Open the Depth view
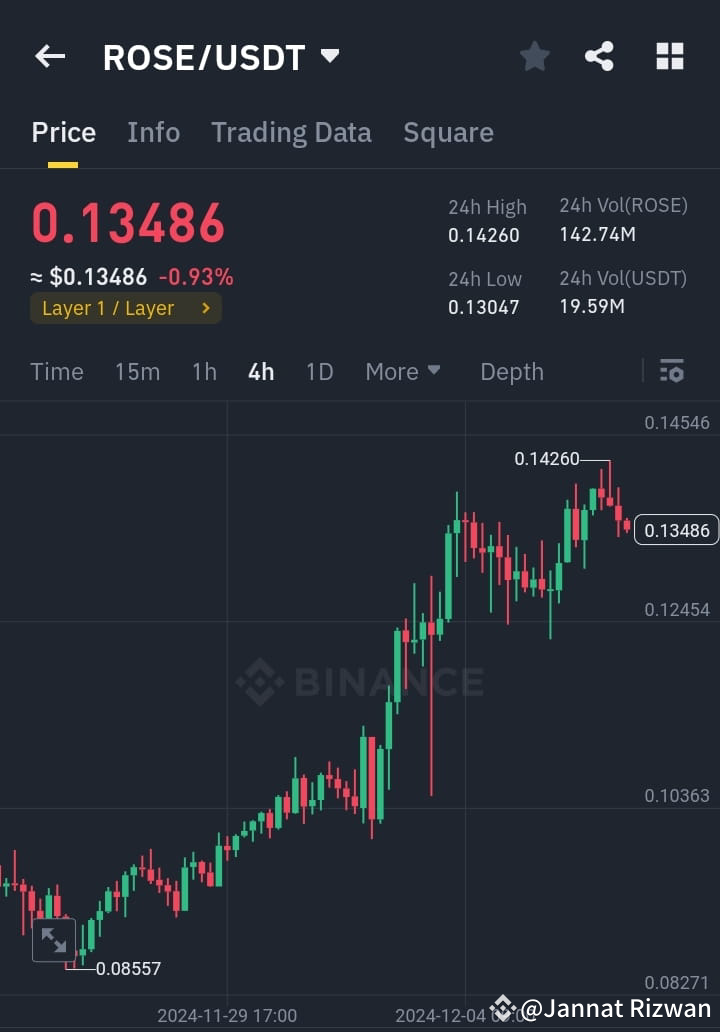Viewport: 720px width, 1032px height. tap(512, 371)
